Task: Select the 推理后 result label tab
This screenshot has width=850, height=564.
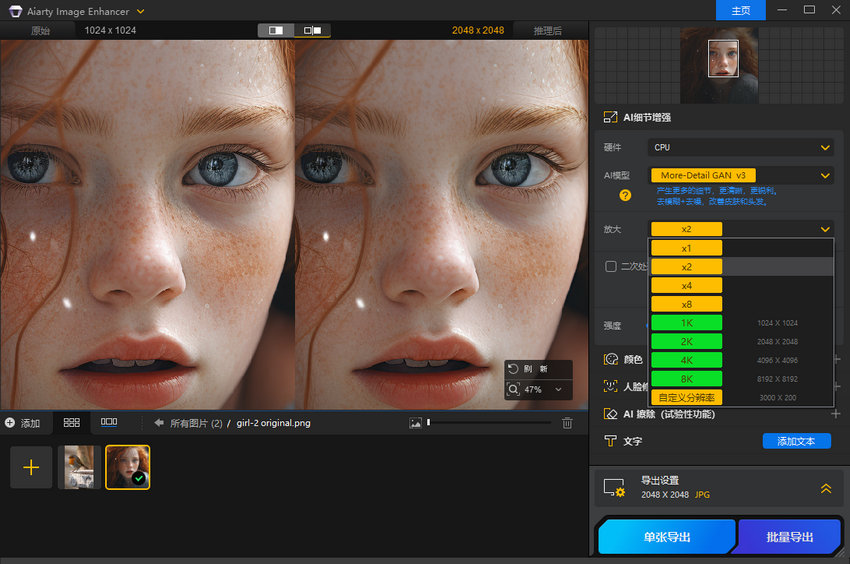Action: click(548, 31)
